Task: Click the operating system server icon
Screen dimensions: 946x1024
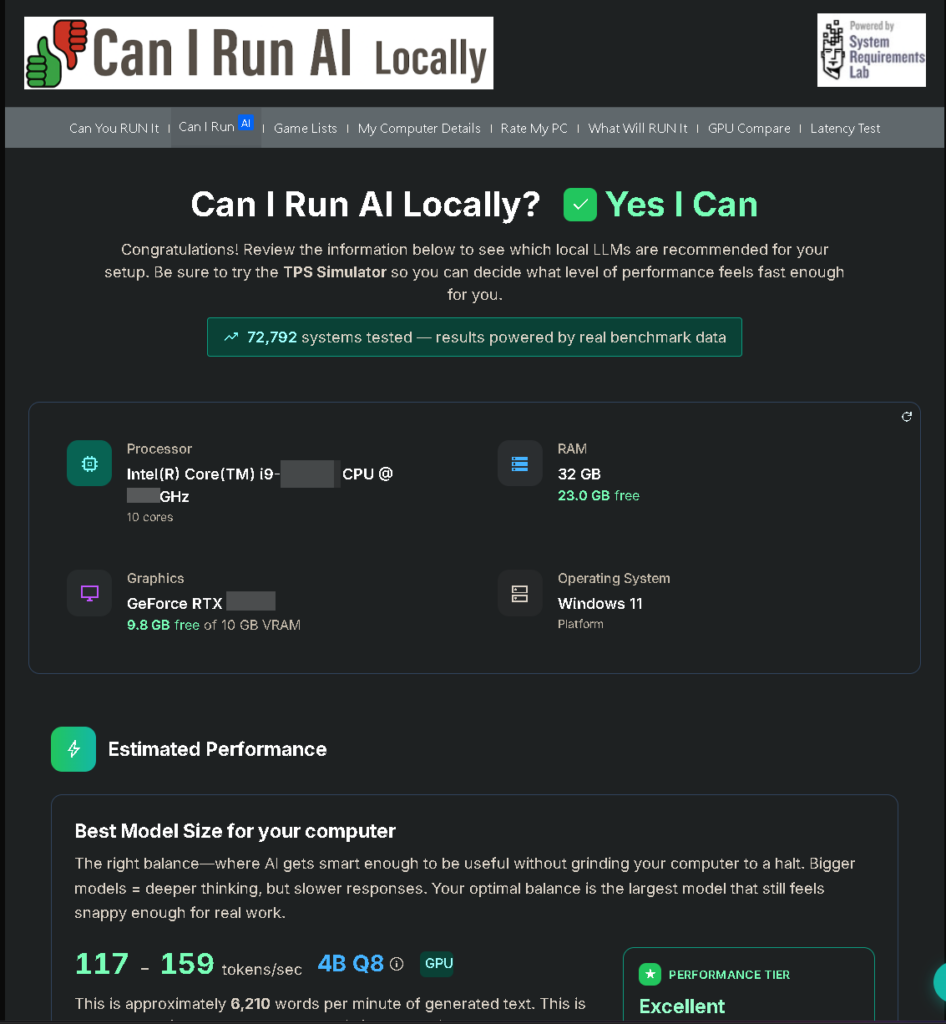Action: point(519,594)
